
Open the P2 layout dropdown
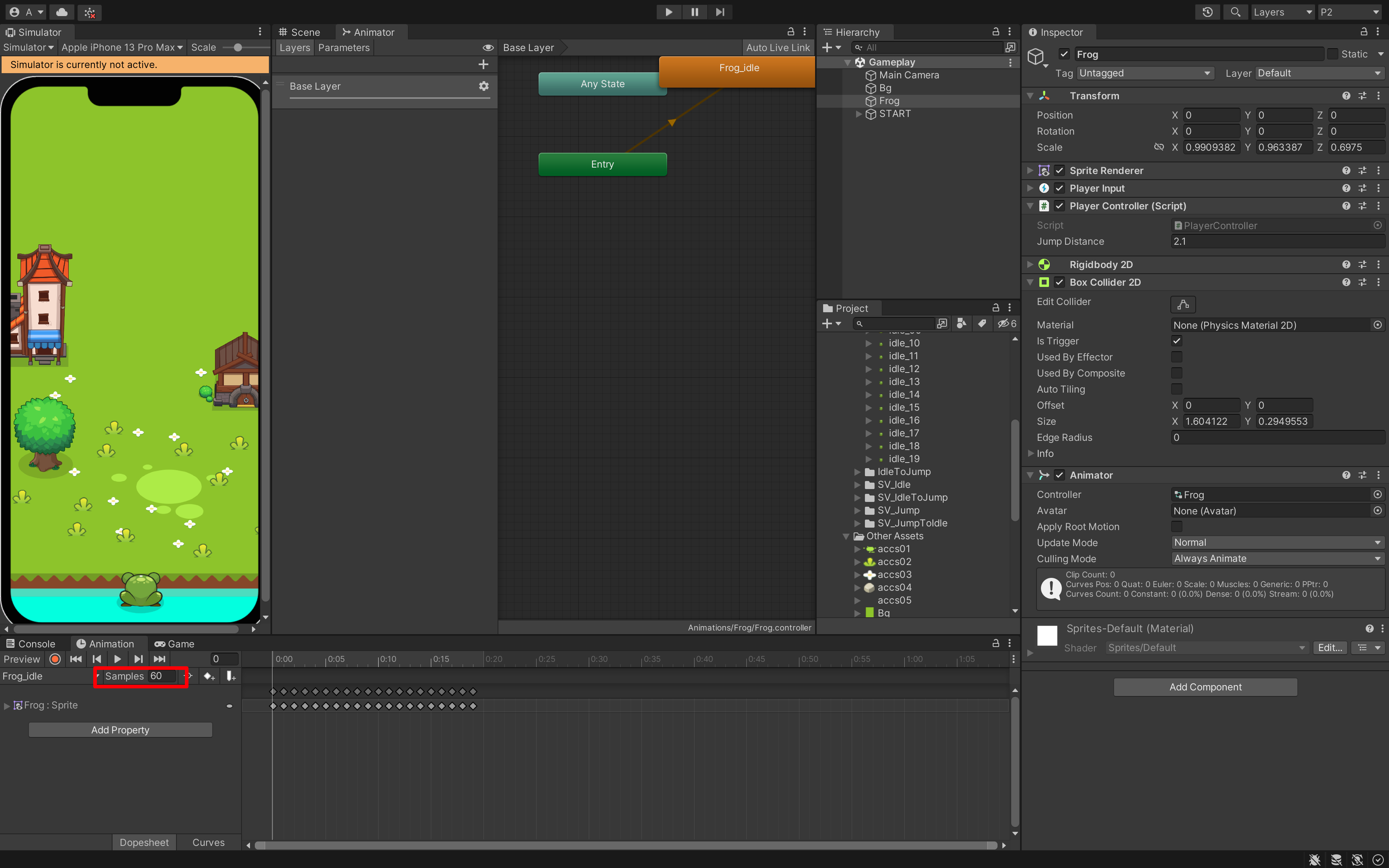click(x=1349, y=12)
